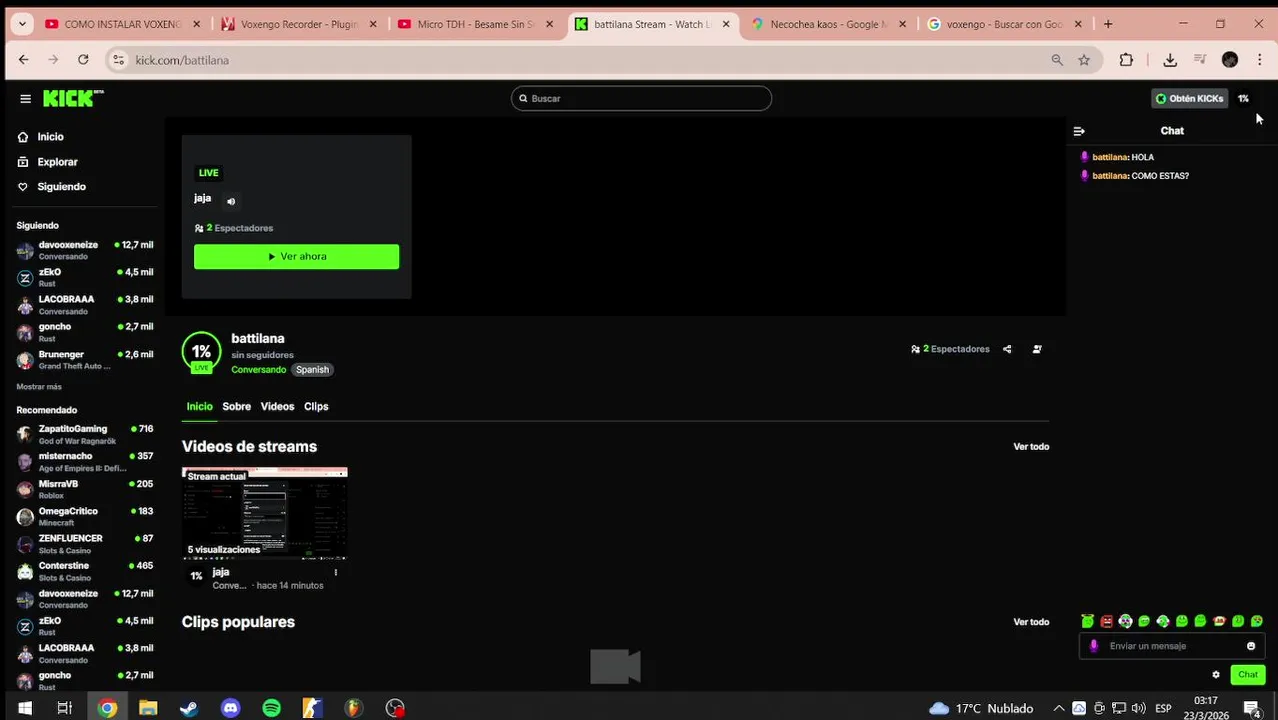Image resolution: width=1278 pixels, height=720 pixels.
Task: Open misternacho recommended channel
Action: pyautogui.click(x=85, y=461)
